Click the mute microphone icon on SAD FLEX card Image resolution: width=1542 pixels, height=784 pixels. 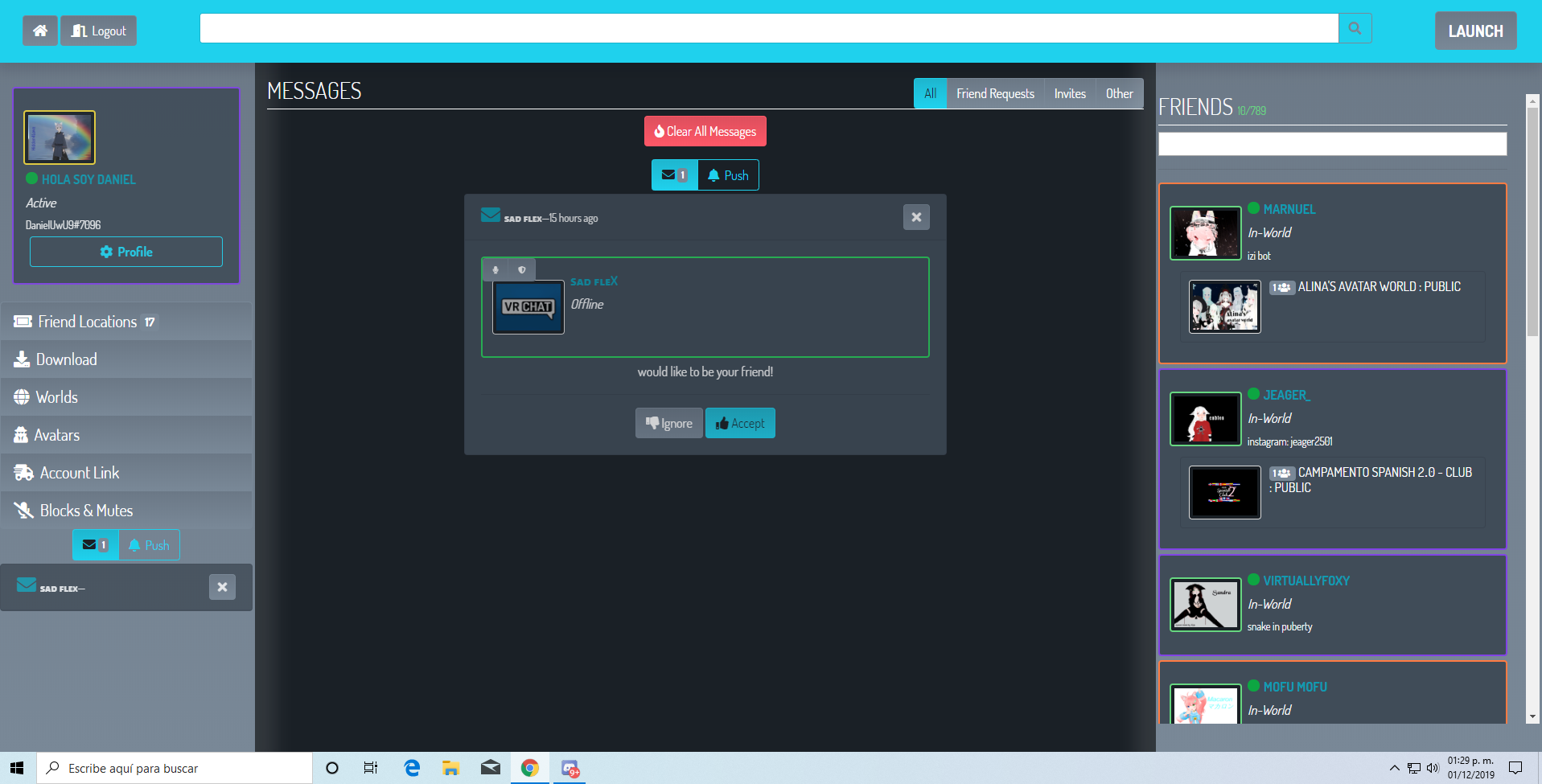pyautogui.click(x=495, y=269)
